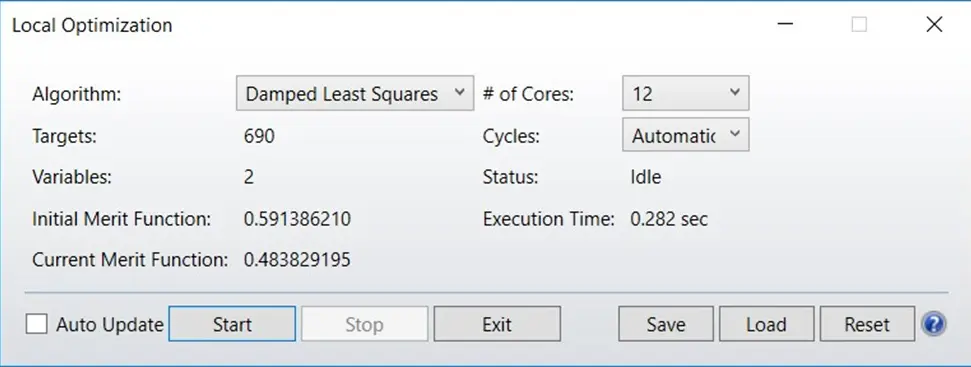971x367 pixels.
Task: Click the Status value Idle
Action: [646, 178]
